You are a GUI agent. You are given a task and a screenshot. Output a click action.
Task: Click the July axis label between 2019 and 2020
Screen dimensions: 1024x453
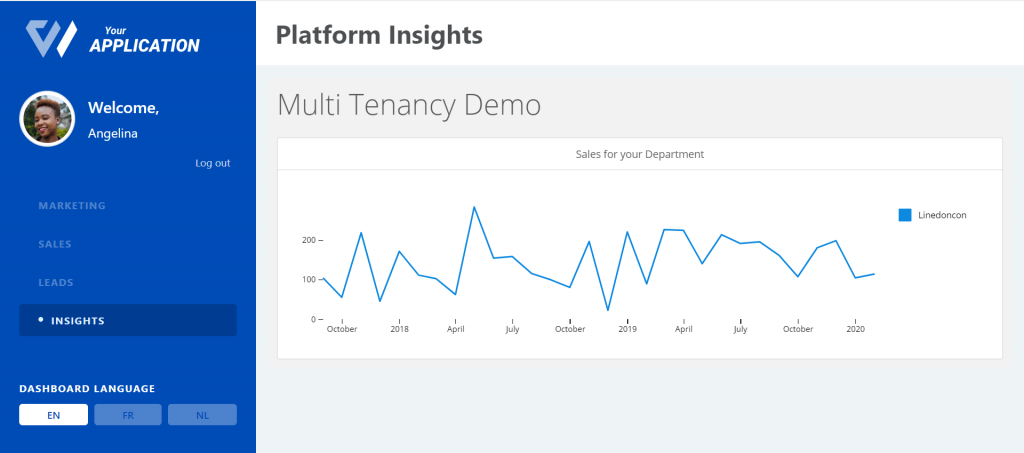pos(740,329)
